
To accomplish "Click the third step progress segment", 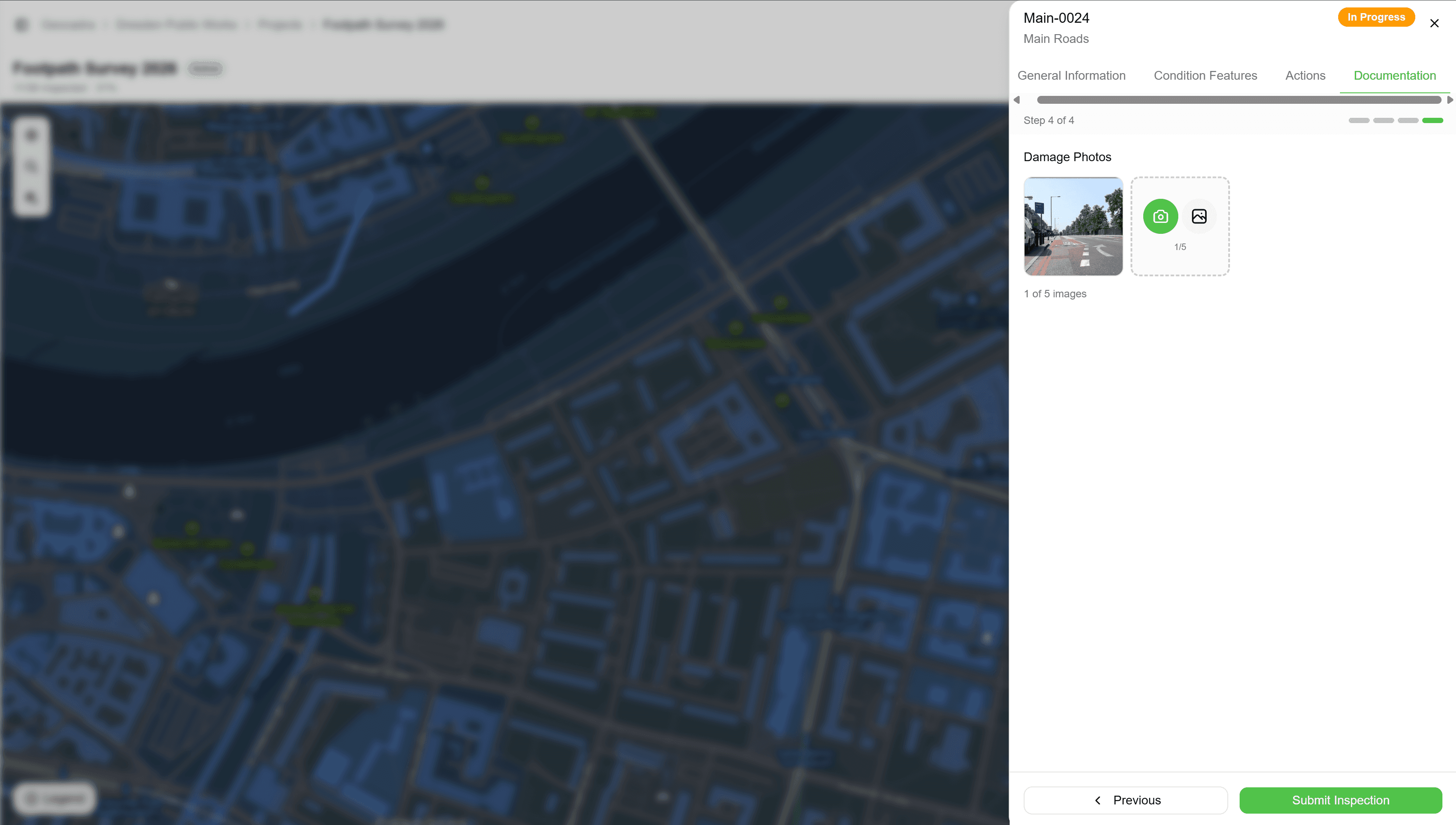I will click(x=1407, y=120).
